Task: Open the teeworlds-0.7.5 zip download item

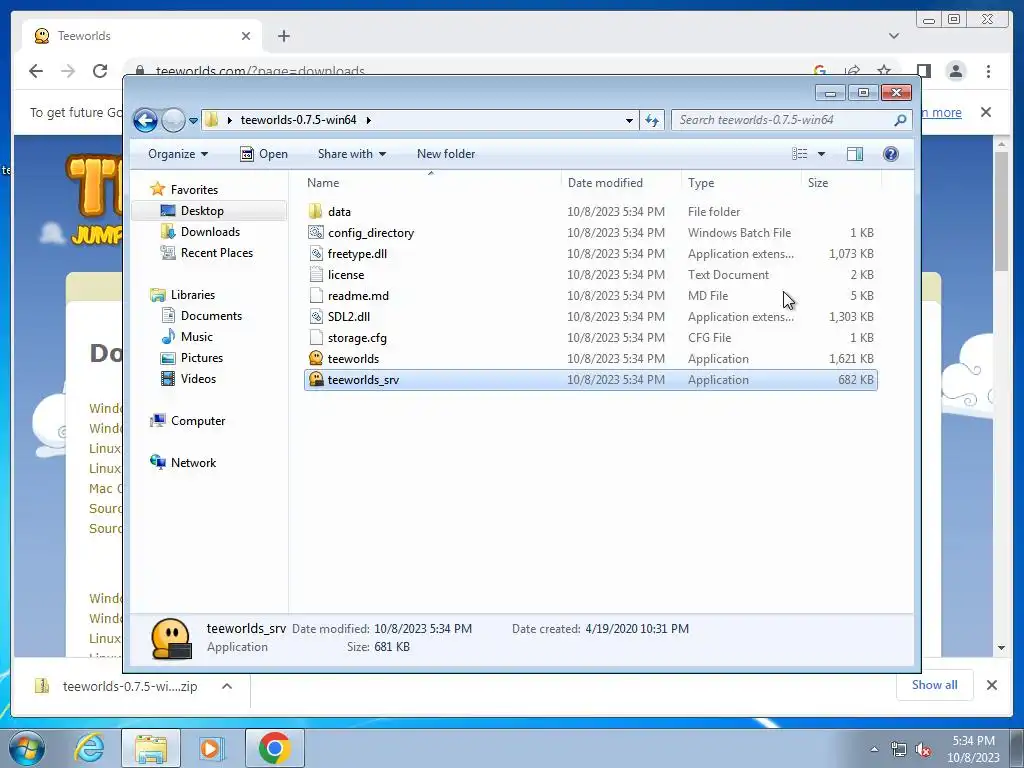Action: pos(130,686)
